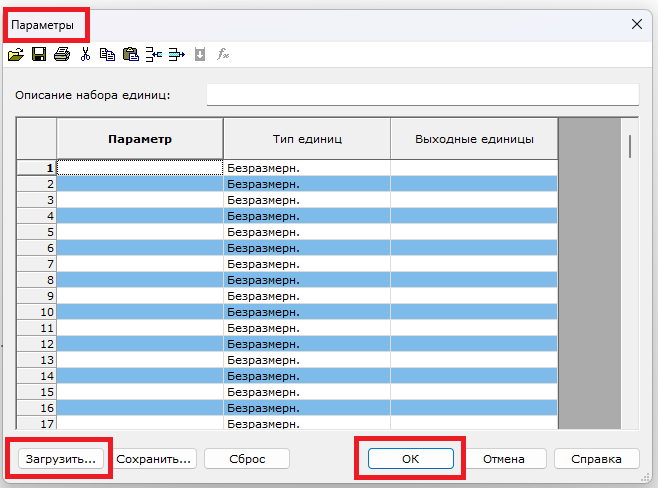Click the Open folder toolbar icon
The width and height of the screenshot is (658, 488).
(16, 55)
